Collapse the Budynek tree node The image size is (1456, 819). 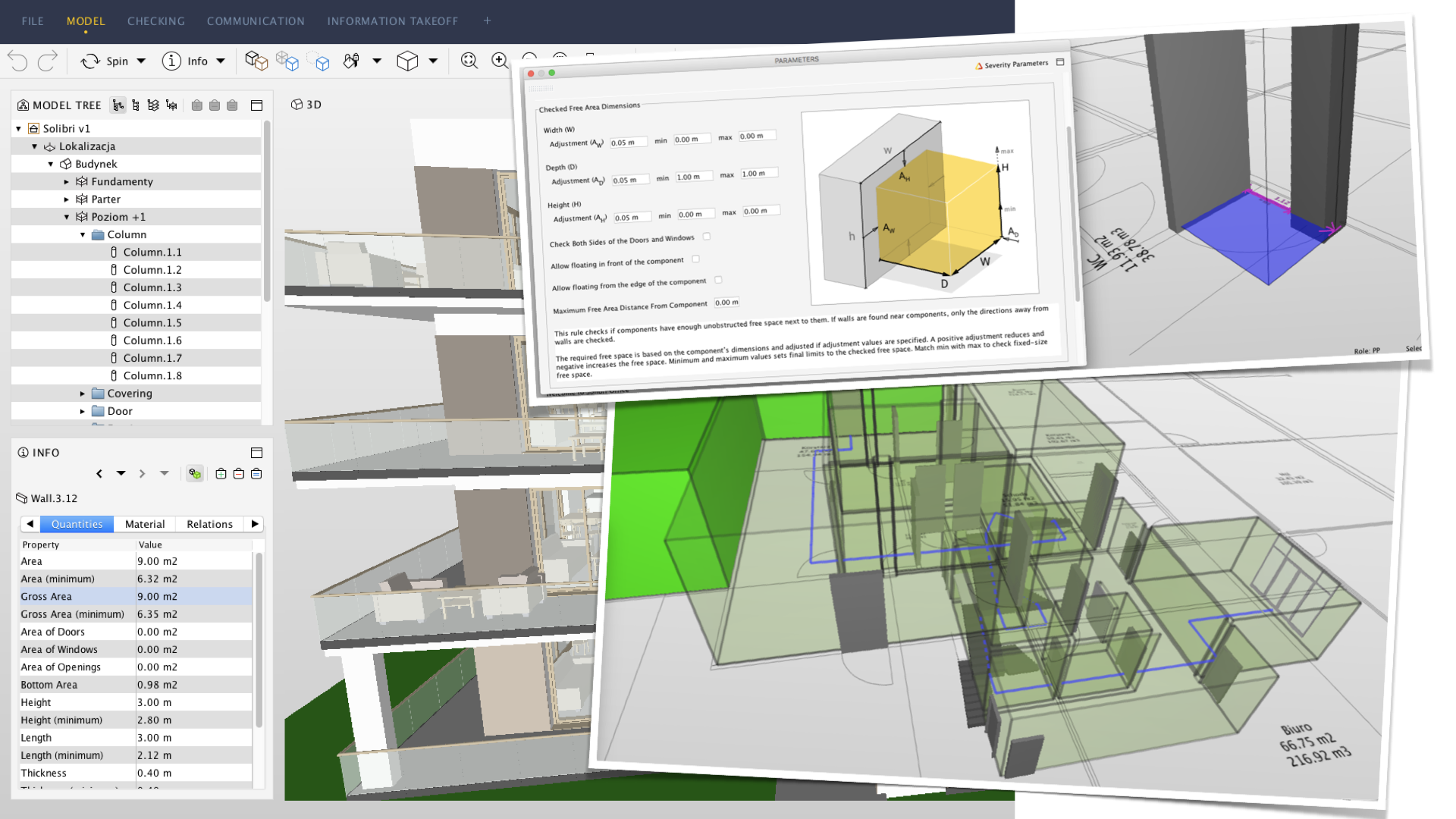point(51,164)
